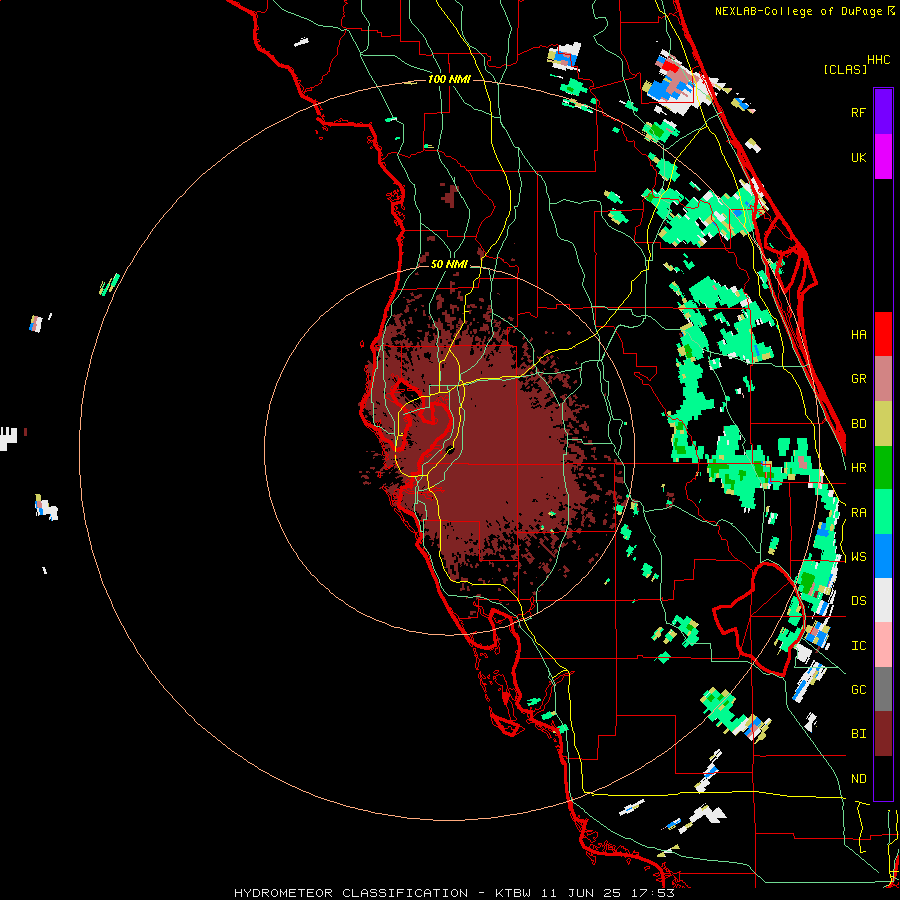Click the [CLAS] legend heading
Image resolution: width=900 pixels, height=900 pixels.
coord(845,69)
